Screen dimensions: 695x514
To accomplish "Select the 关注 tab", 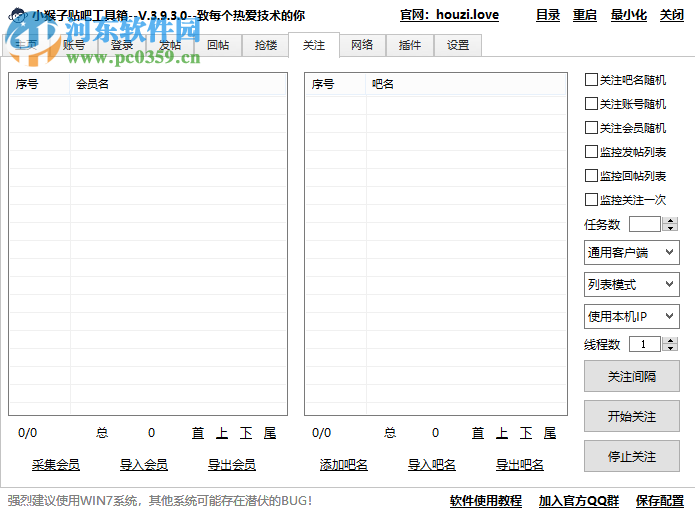I will [x=314, y=45].
